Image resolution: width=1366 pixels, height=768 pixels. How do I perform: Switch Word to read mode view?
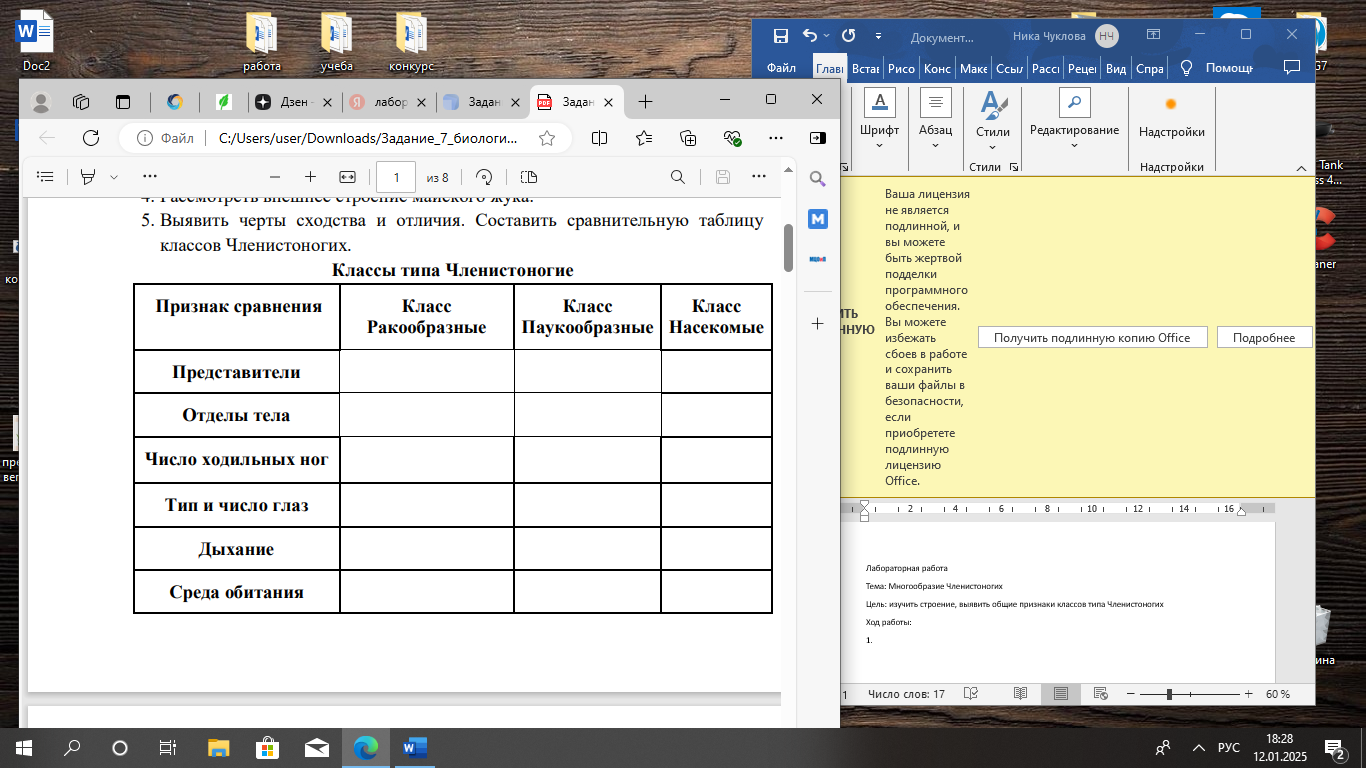[1020, 693]
